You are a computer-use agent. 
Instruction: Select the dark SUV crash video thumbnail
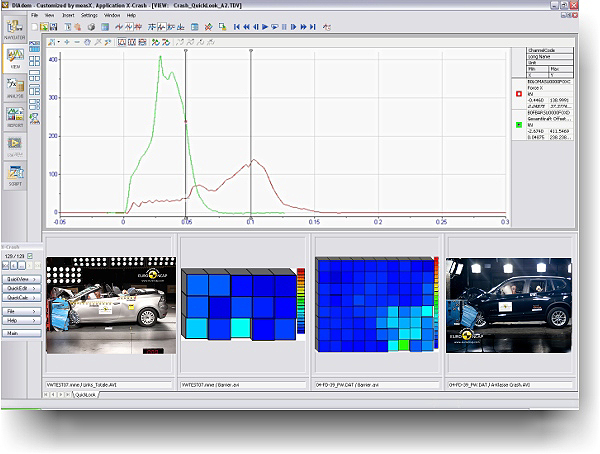(509, 305)
